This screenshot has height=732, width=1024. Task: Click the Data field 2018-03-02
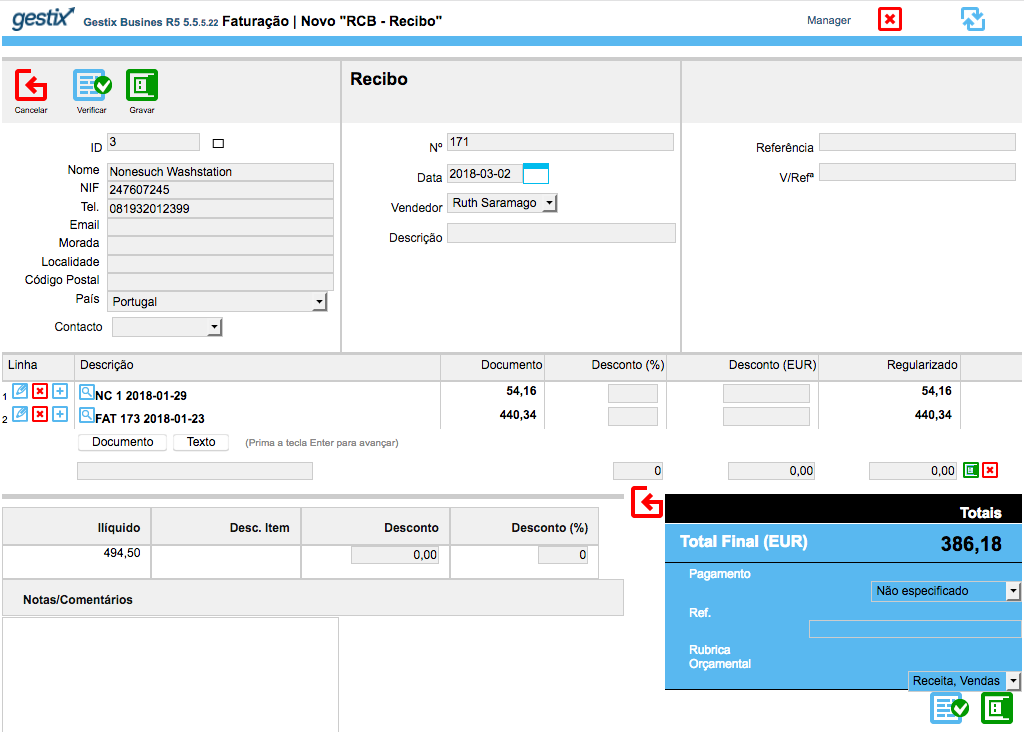click(x=485, y=174)
